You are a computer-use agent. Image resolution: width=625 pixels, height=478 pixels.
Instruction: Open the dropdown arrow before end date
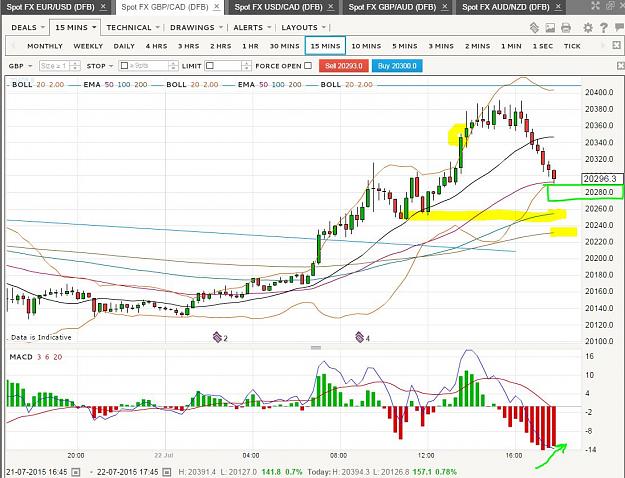(91, 472)
